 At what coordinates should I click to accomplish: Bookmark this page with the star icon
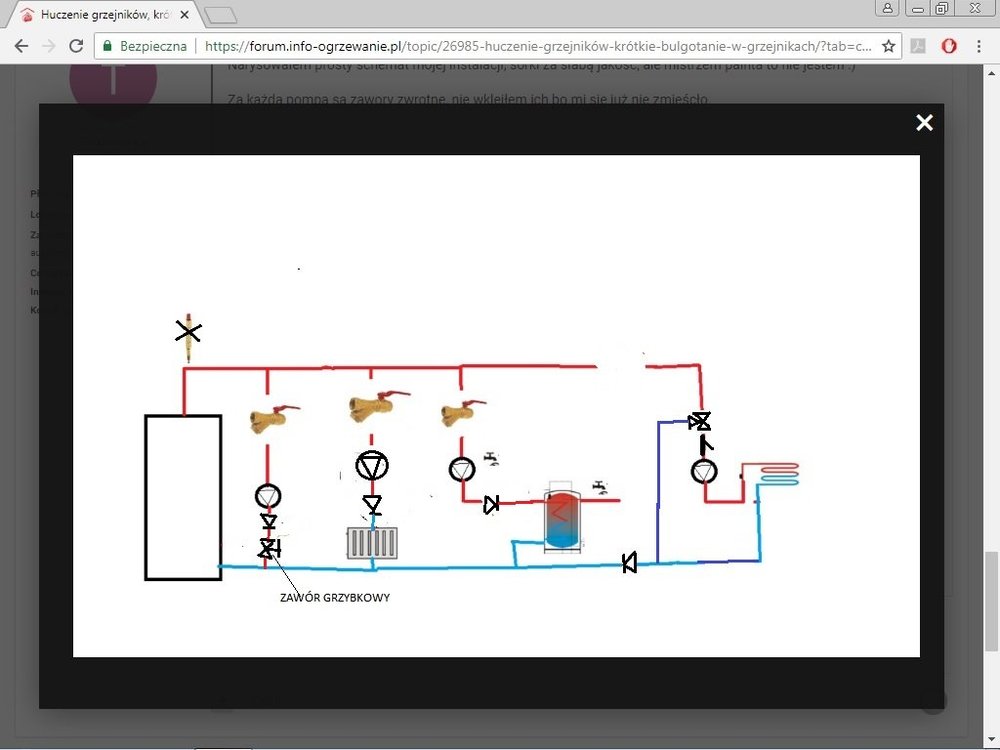888,46
